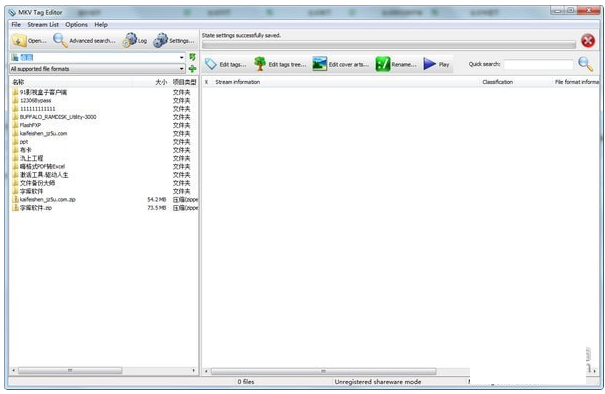Click right arrow of file list scrollbar

[x=194, y=370]
